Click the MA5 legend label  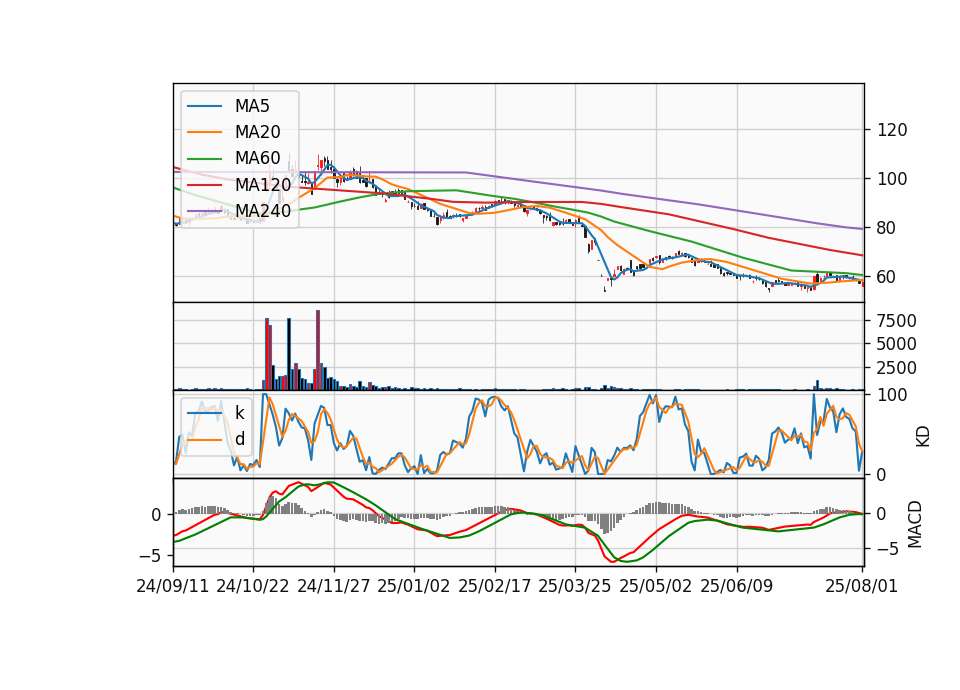click(252, 106)
